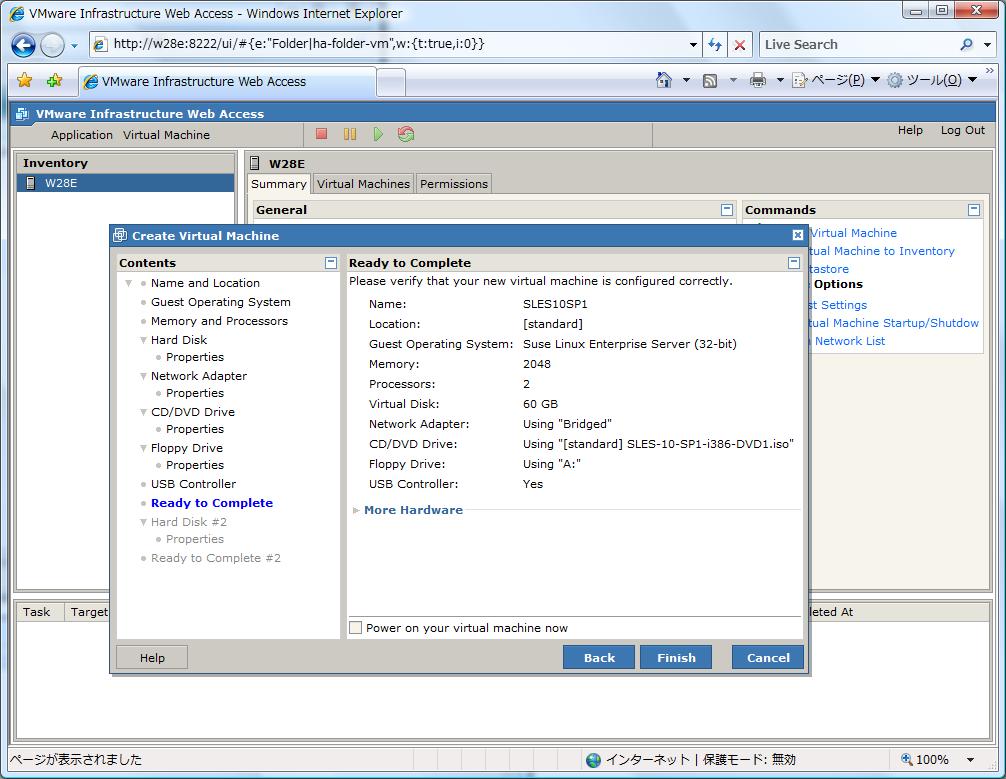Click the Help button in the dialog
This screenshot has height=779, width=1006.
[152, 657]
